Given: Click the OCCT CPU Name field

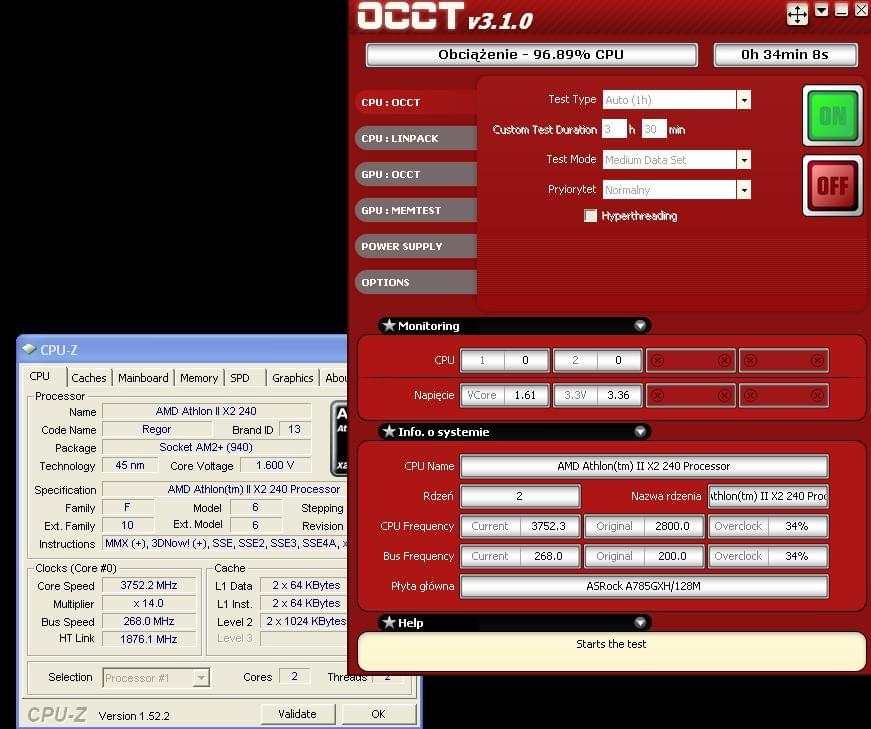Looking at the screenshot, I should coord(644,466).
